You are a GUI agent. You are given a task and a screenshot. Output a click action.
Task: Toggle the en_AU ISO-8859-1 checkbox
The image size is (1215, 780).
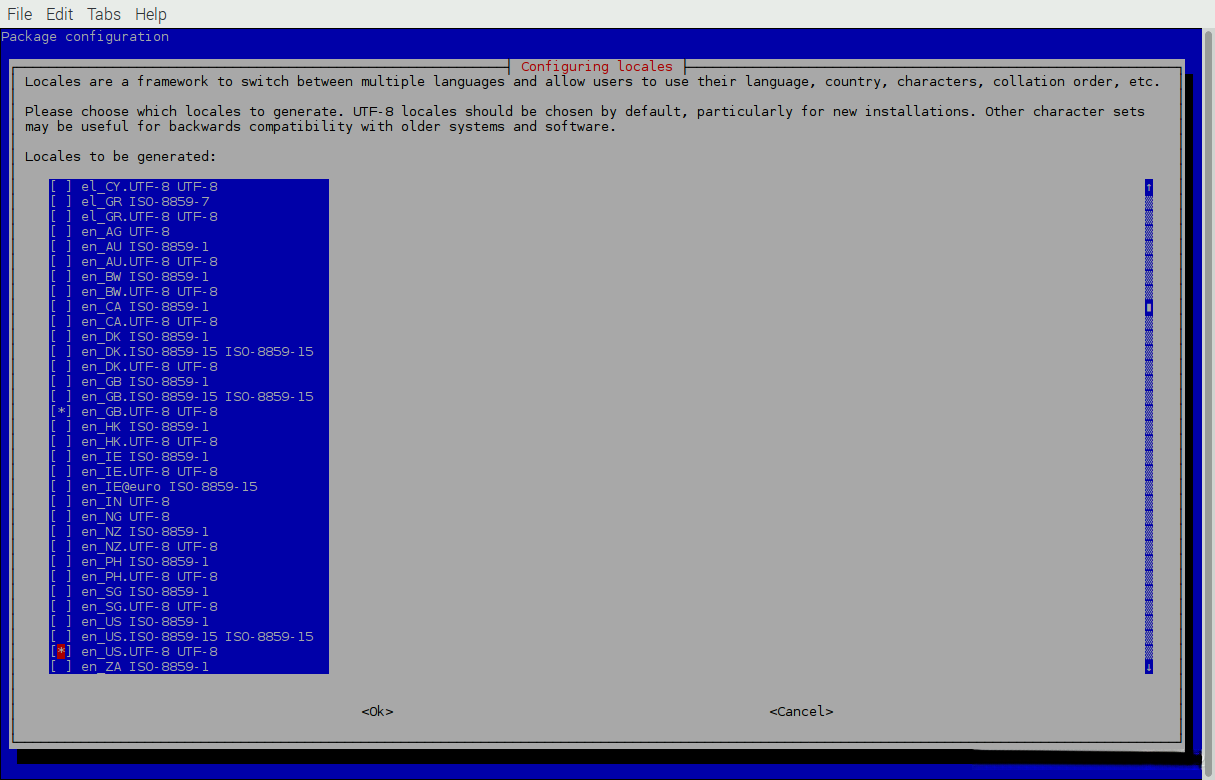coord(61,247)
